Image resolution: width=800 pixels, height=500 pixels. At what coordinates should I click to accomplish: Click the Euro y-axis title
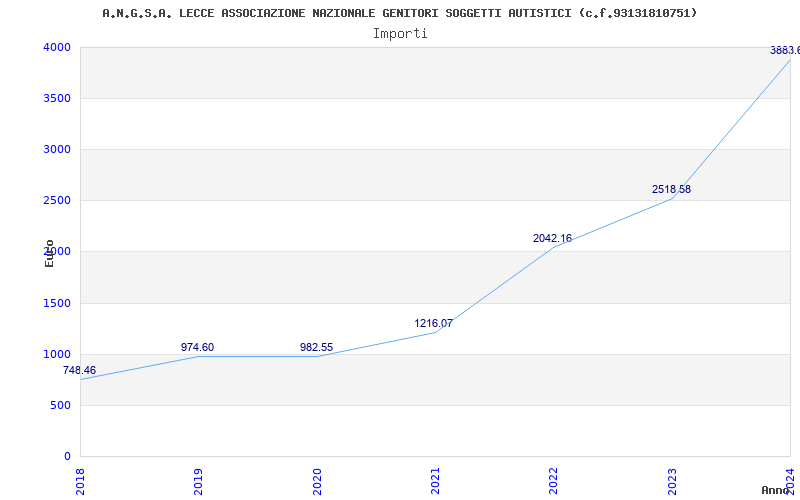[49, 252]
